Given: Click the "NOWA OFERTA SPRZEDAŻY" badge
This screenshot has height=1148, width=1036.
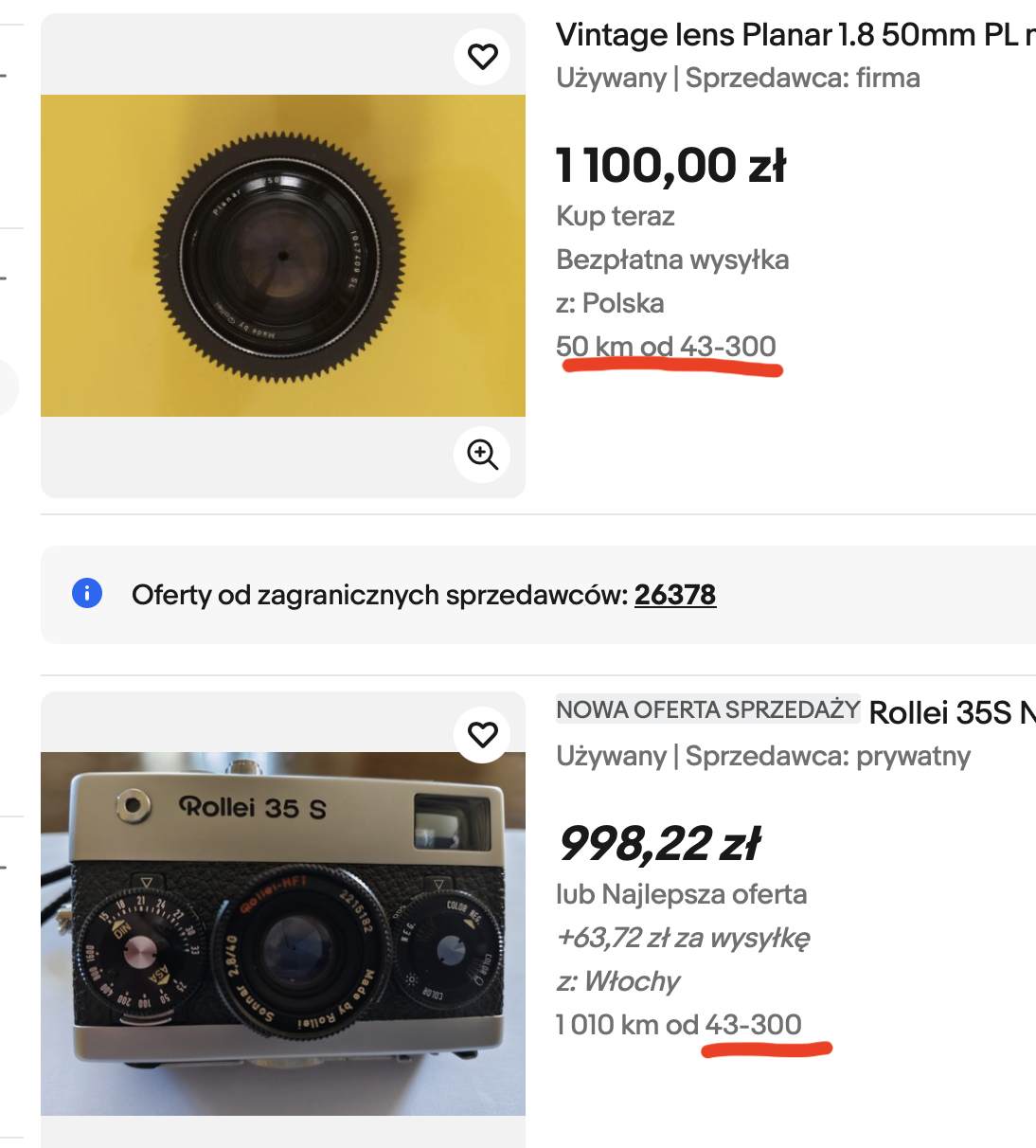Looking at the screenshot, I should [707, 709].
